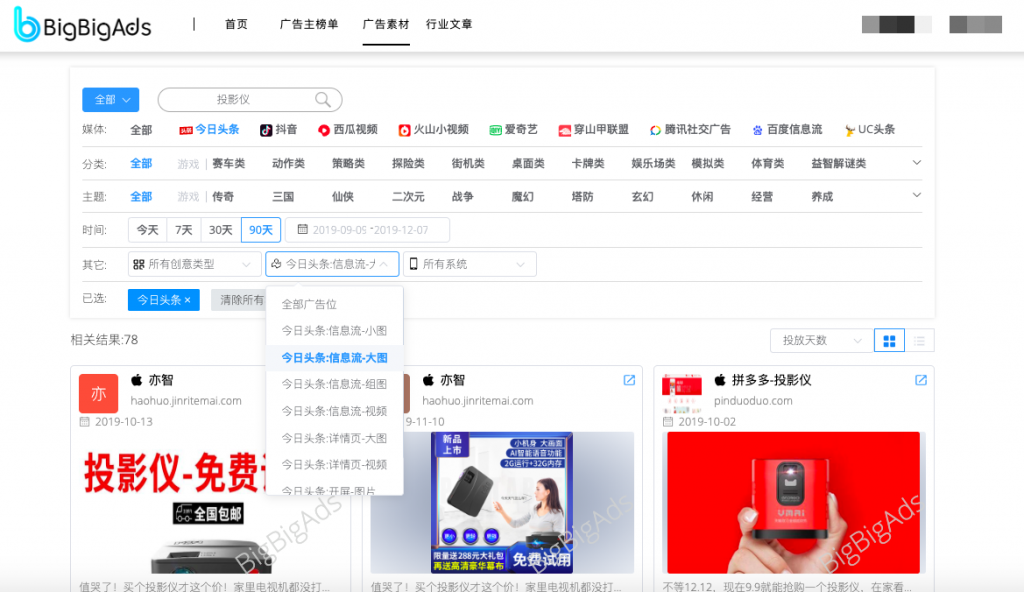
Task: Choose 今日头条:信息流-组图 option
Action: coord(334,384)
